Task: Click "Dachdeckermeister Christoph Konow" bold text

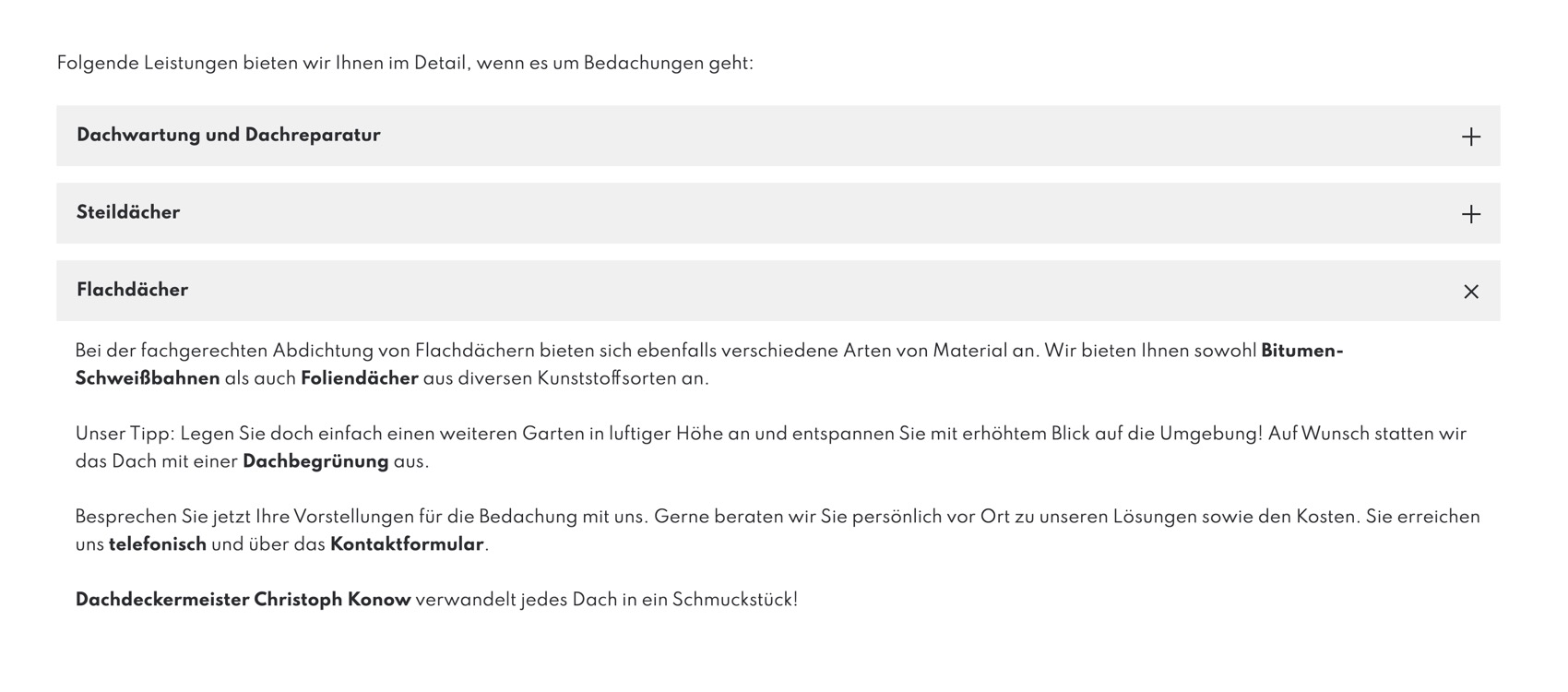Action: (243, 600)
